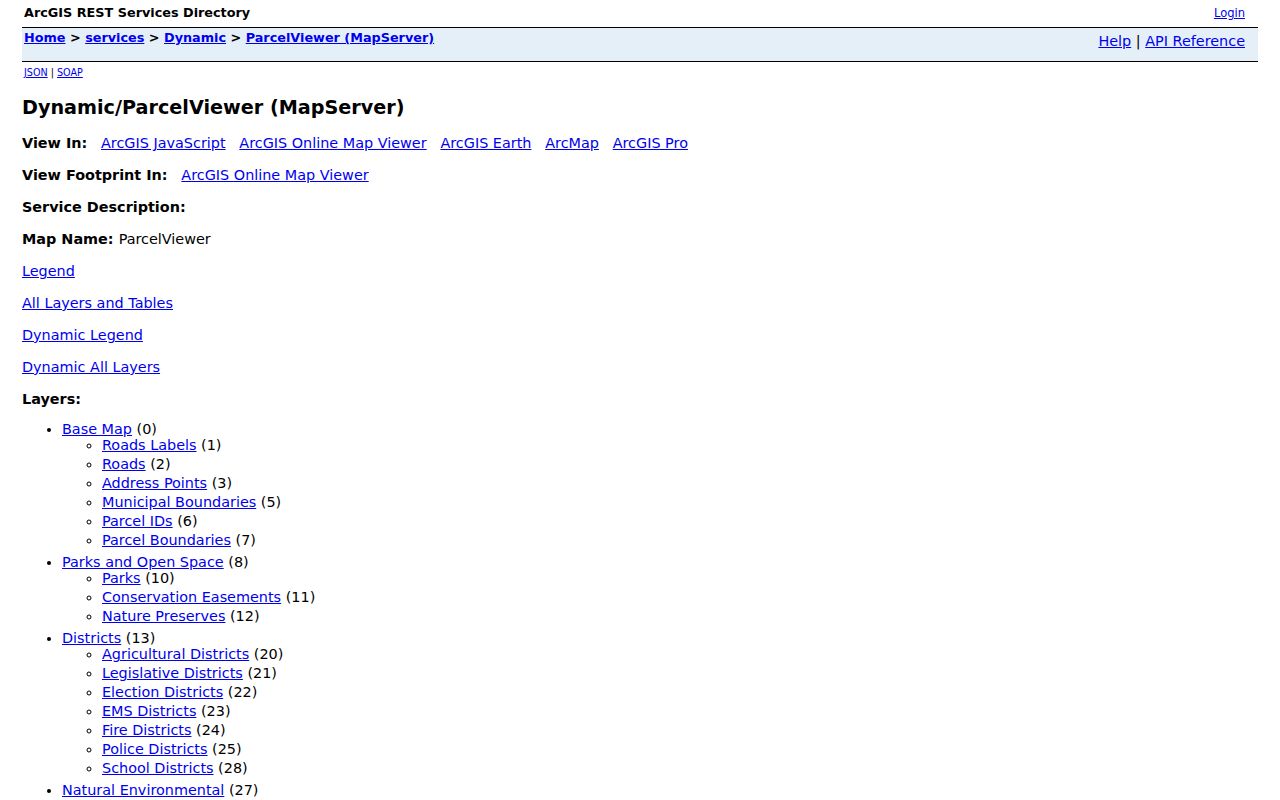View in ArcGIS Earth

pyautogui.click(x=485, y=143)
